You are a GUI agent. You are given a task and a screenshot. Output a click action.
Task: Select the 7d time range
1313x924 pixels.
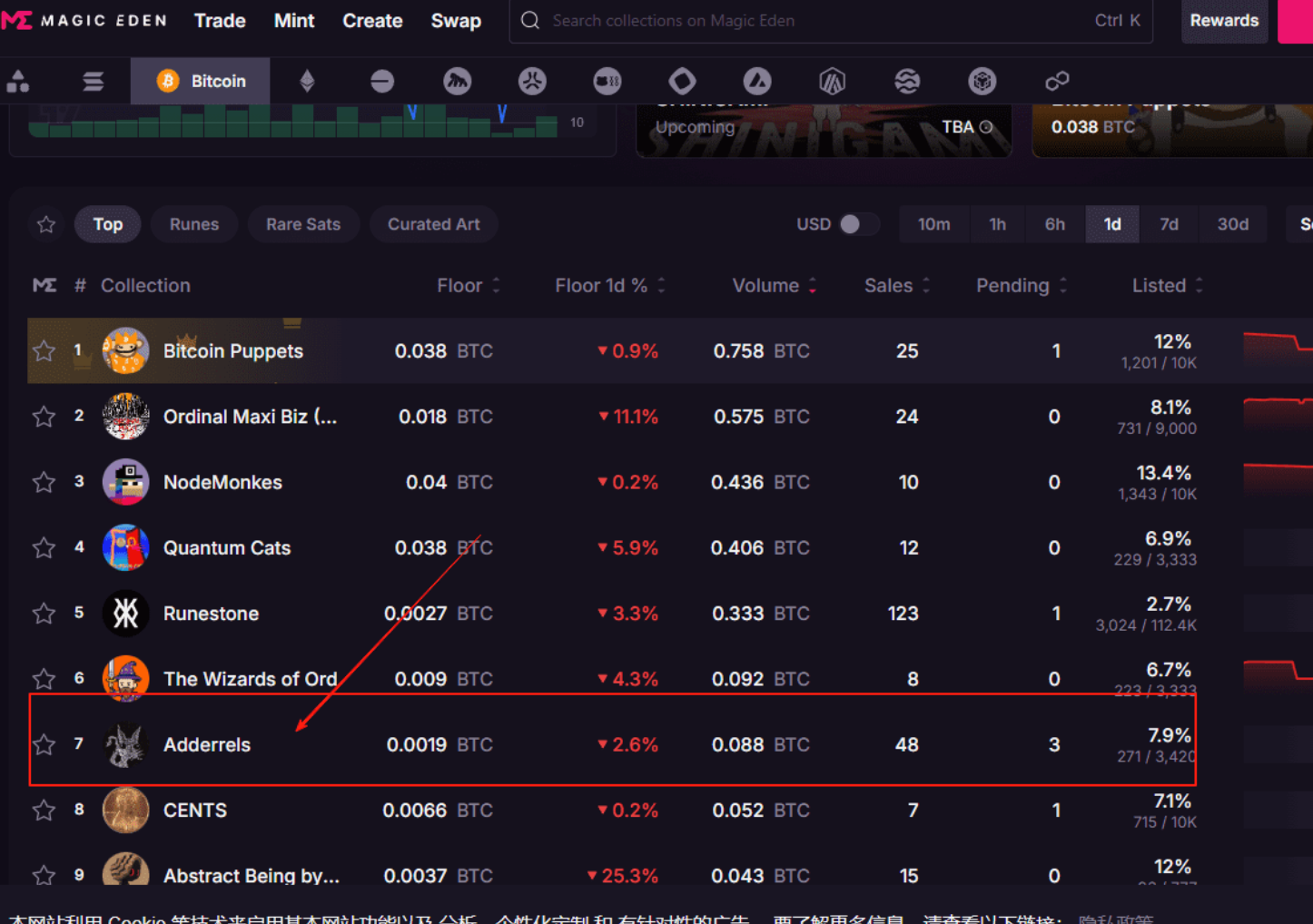[1169, 224]
